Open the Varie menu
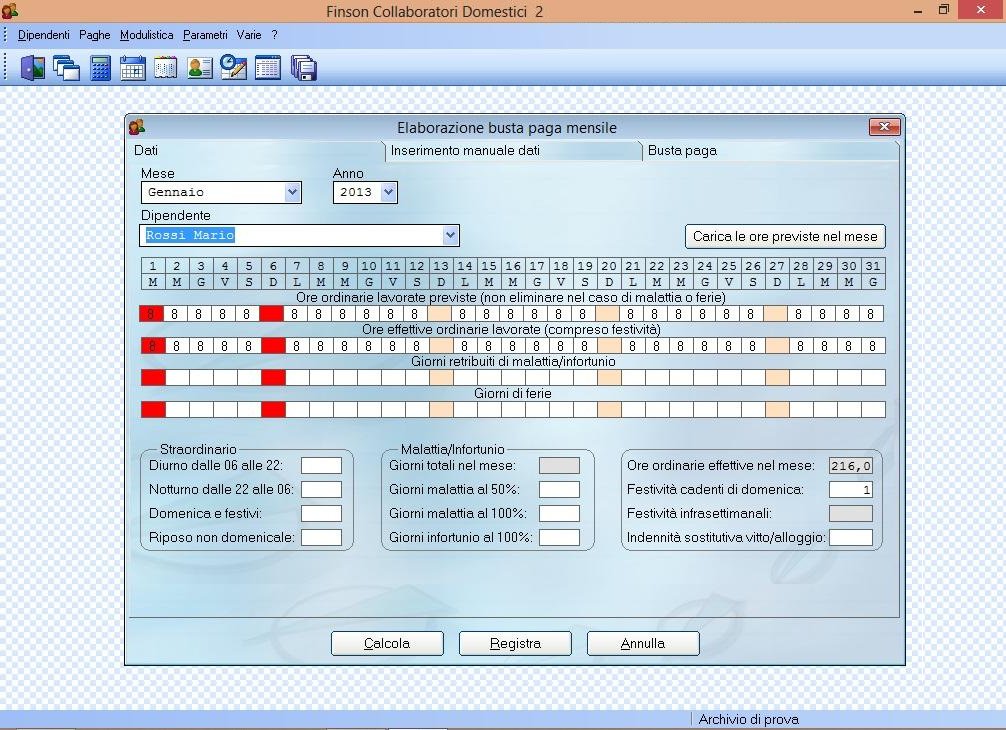This screenshot has height=730, width=1006. click(x=248, y=35)
